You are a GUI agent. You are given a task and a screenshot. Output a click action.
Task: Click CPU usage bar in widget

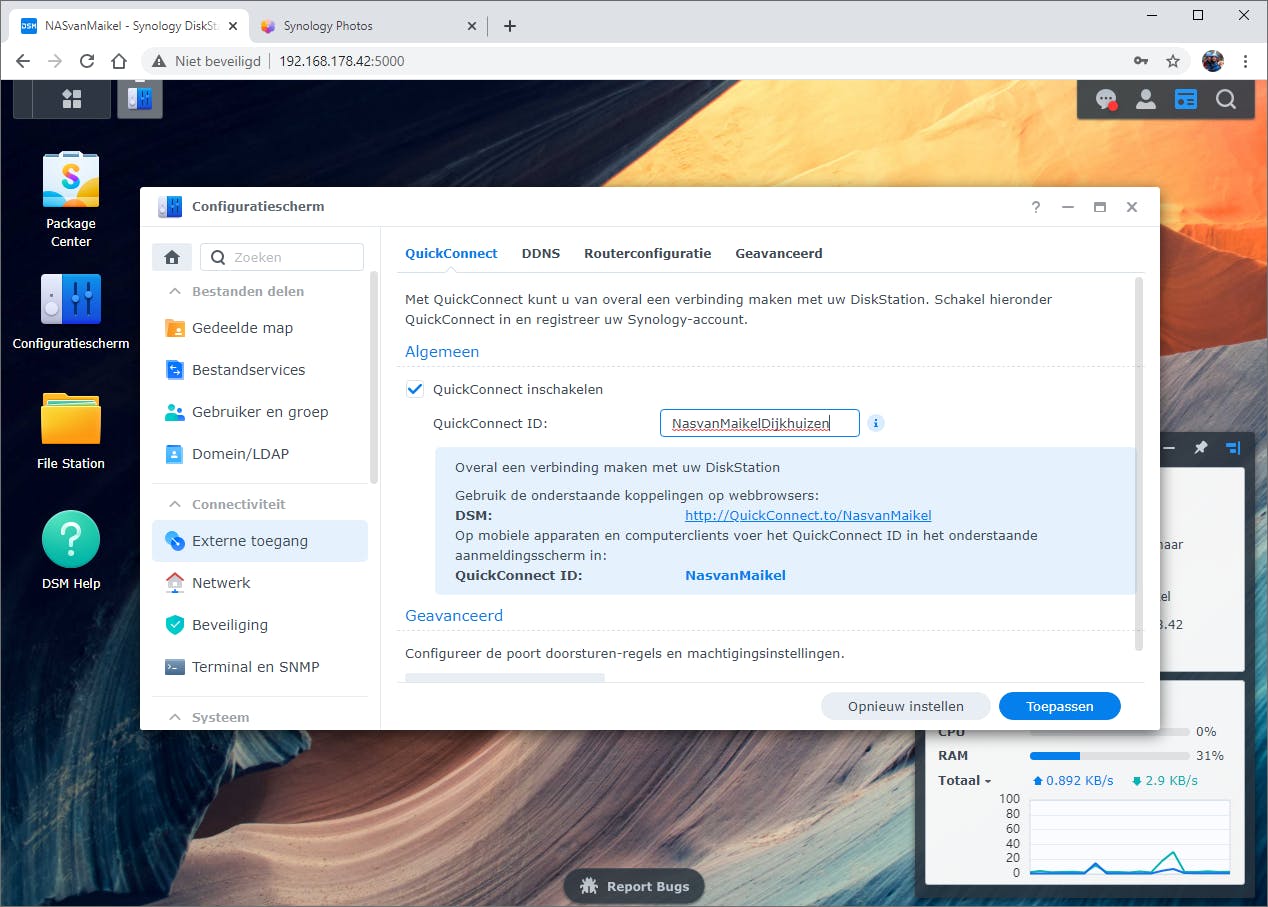point(1110,734)
